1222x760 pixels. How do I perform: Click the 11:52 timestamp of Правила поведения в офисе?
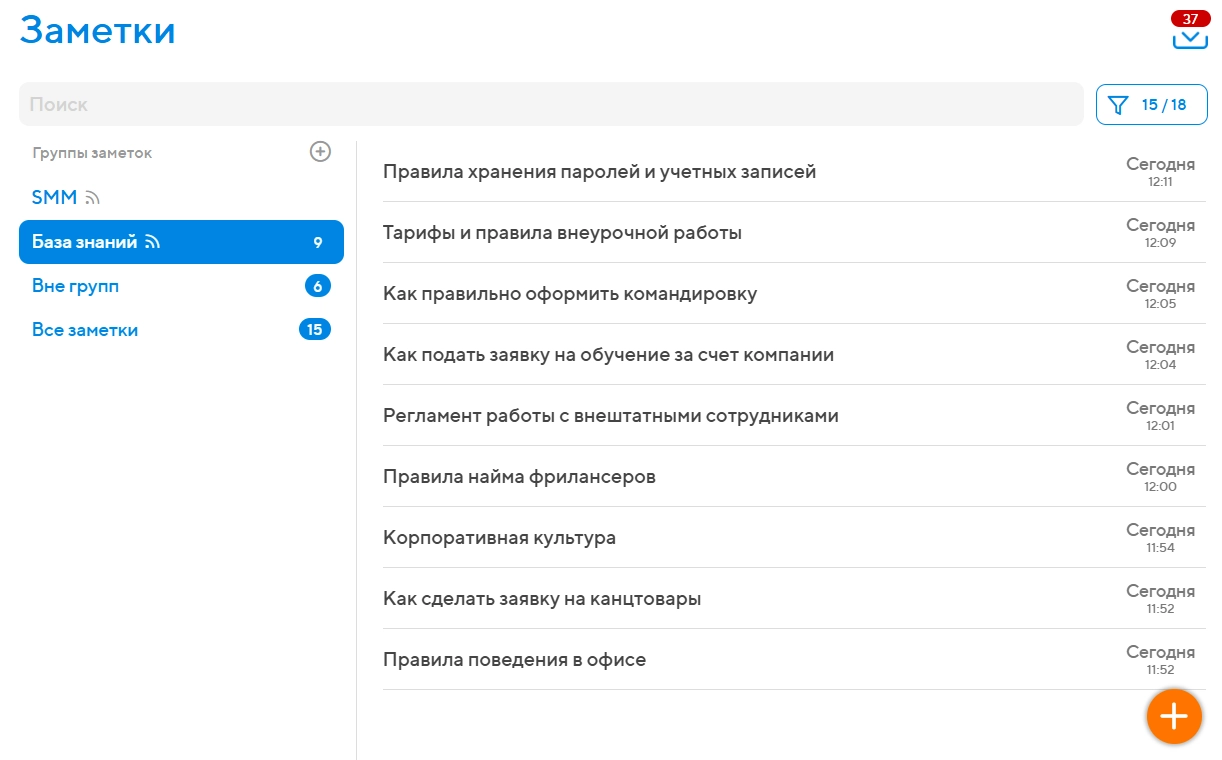1160,670
